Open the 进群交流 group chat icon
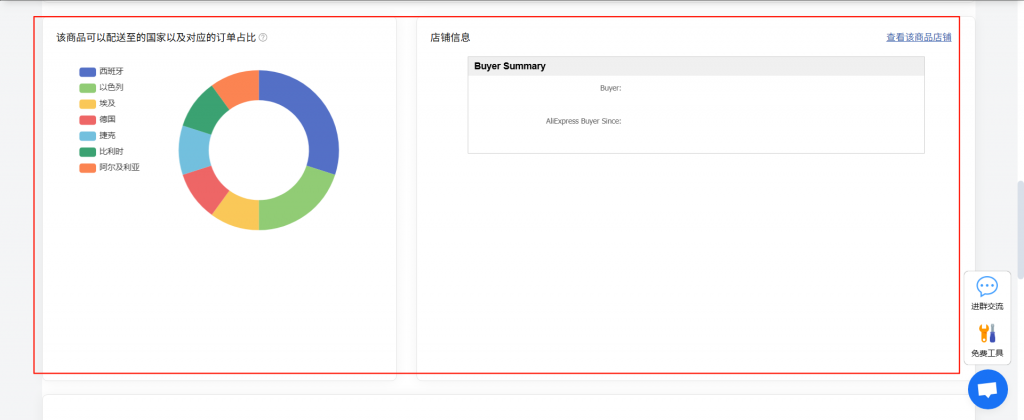The height and width of the screenshot is (420, 1024). [987, 292]
